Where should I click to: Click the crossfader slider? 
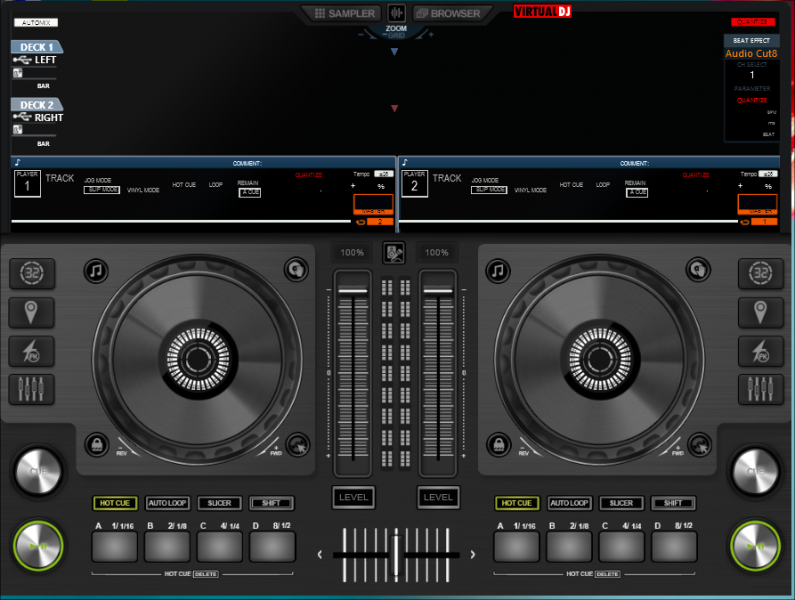pyautogui.click(x=396, y=555)
